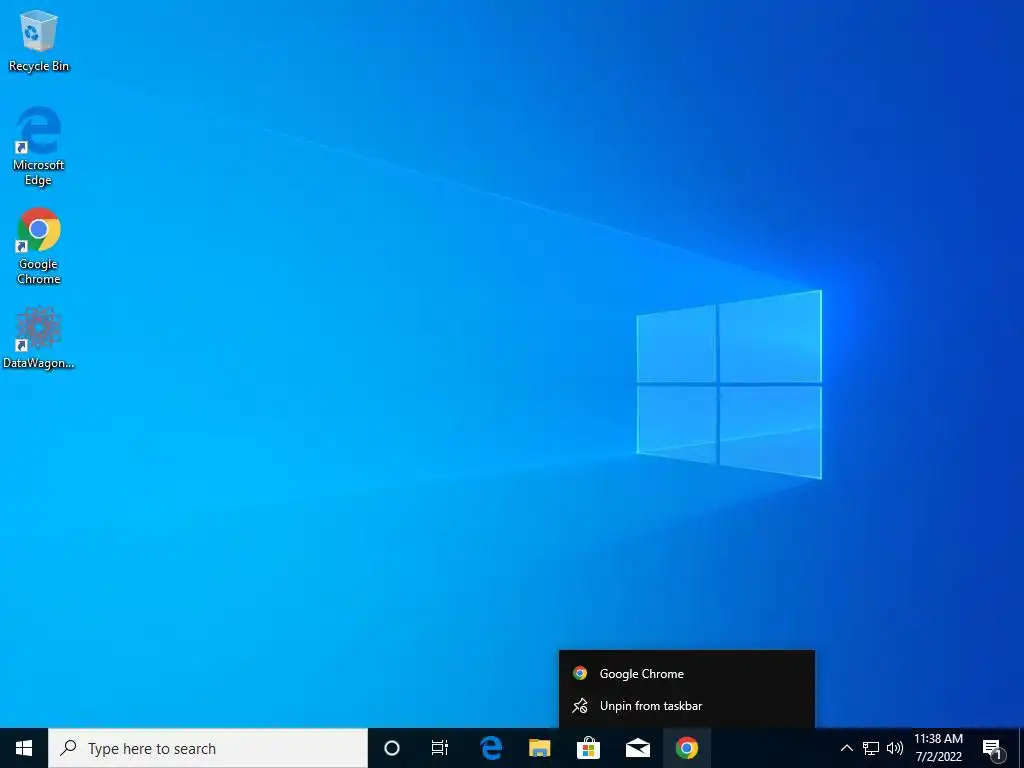Select the Microsoft Edge desktop shortcut
This screenshot has height=768, width=1024.
[39, 146]
